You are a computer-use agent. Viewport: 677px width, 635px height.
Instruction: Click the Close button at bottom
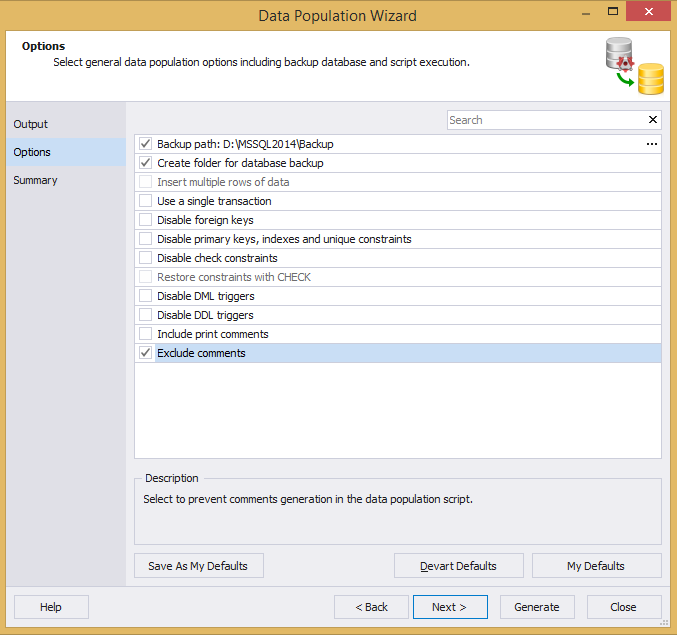[x=624, y=607]
